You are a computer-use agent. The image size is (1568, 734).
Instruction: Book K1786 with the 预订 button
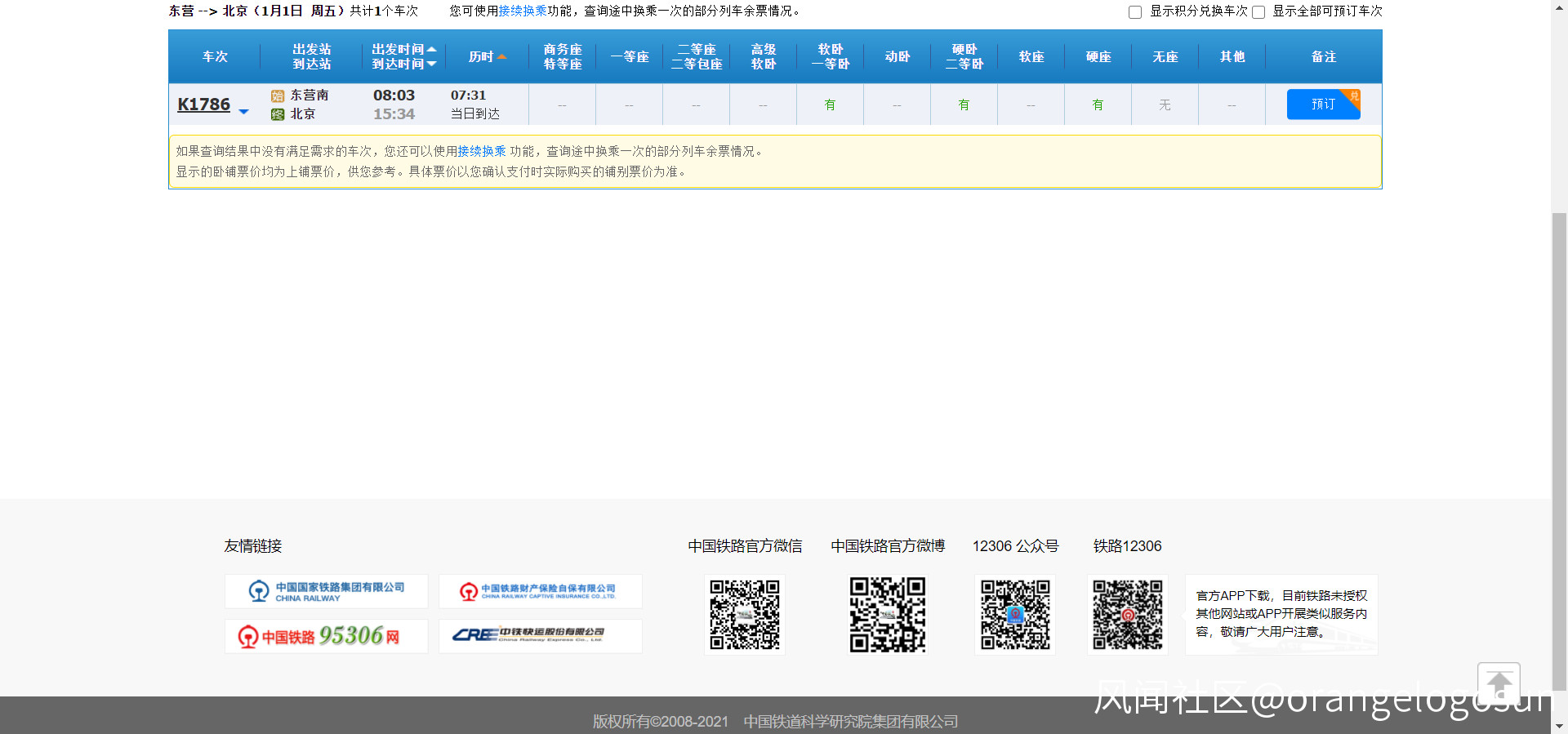pyautogui.click(x=1322, y=105)
